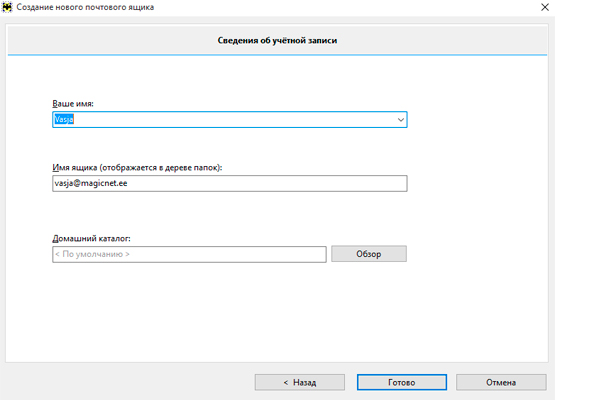Finish the wizard with "Готово"

pyautogui.click(x=402, y=382)
